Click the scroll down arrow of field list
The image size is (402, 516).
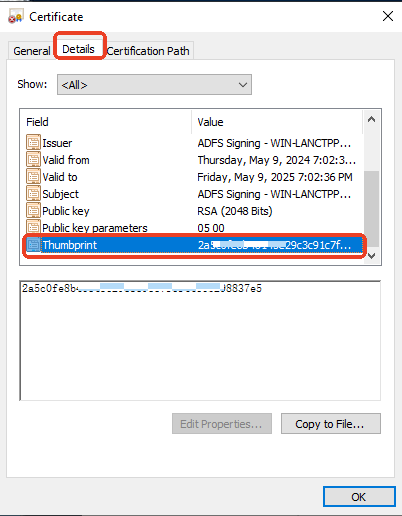(371, 256)
